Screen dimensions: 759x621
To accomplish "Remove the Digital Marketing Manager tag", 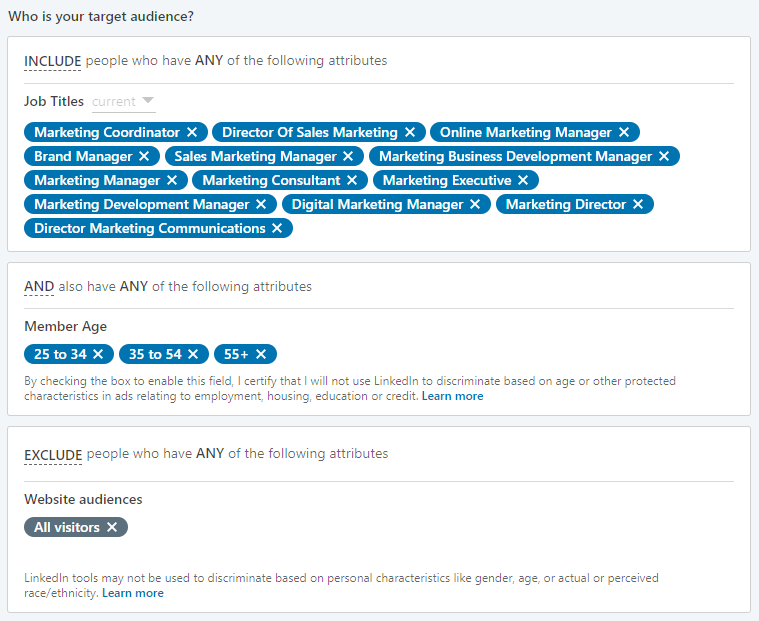I will pos(475,204).
